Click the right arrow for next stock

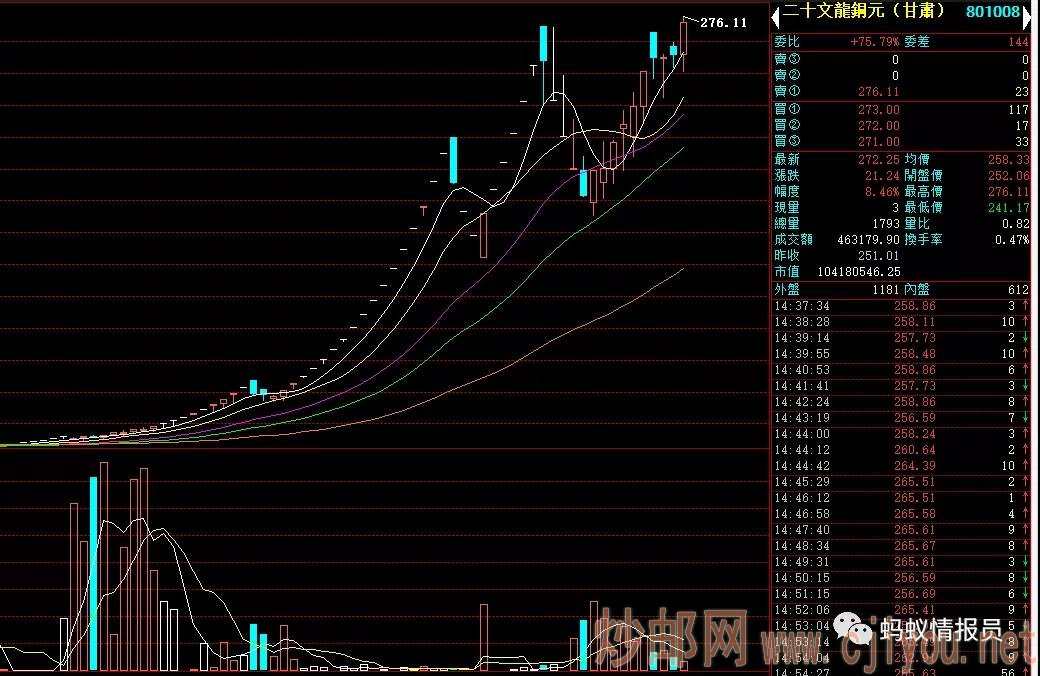tap(1032, 13)
